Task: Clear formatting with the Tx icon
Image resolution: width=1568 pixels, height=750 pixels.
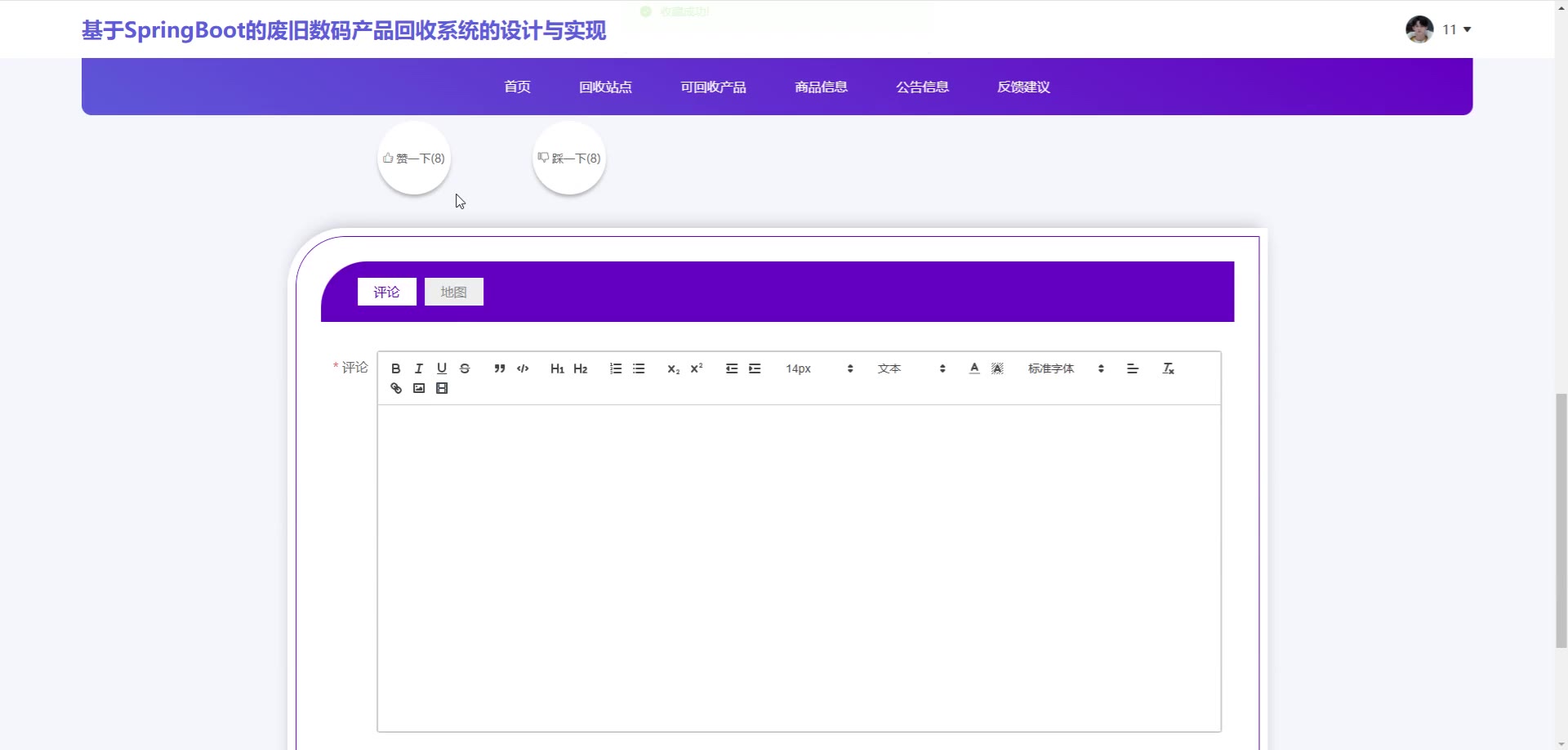Action: pos(1169,368)
